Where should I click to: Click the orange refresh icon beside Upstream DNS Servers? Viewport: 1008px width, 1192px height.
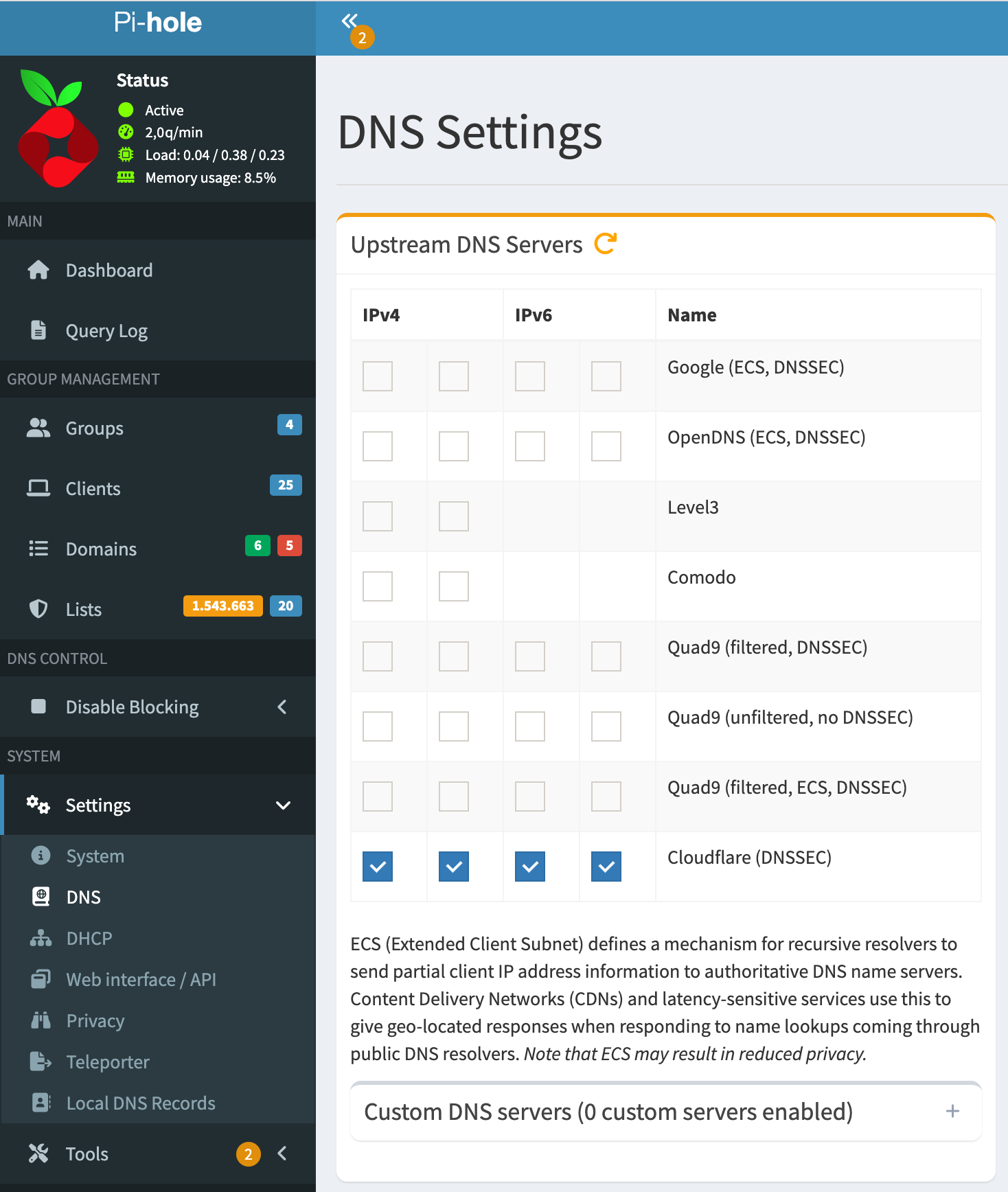605,244
